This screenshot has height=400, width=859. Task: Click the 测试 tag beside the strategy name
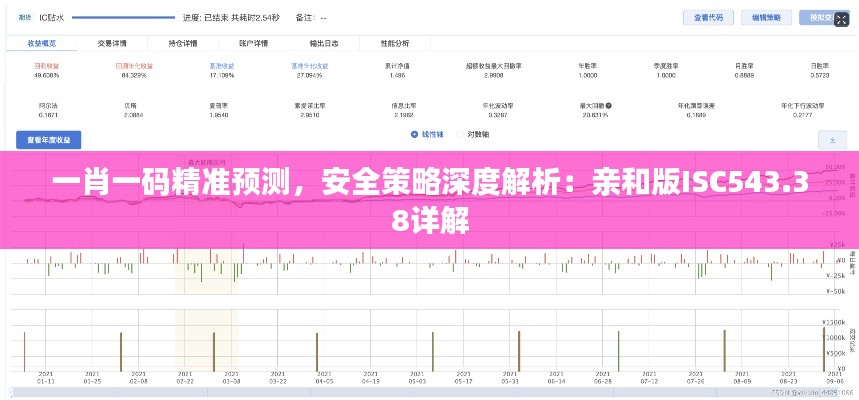pyautogui.click(x=24, y=18)
